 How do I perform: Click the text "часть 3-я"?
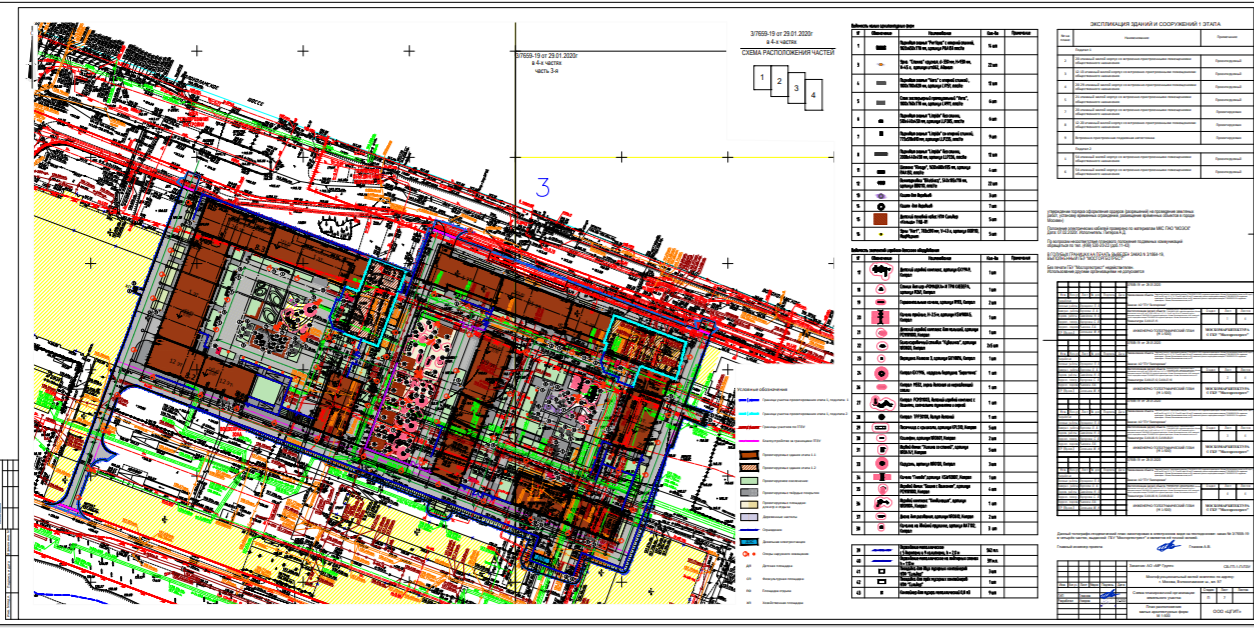tap(549, 72)
